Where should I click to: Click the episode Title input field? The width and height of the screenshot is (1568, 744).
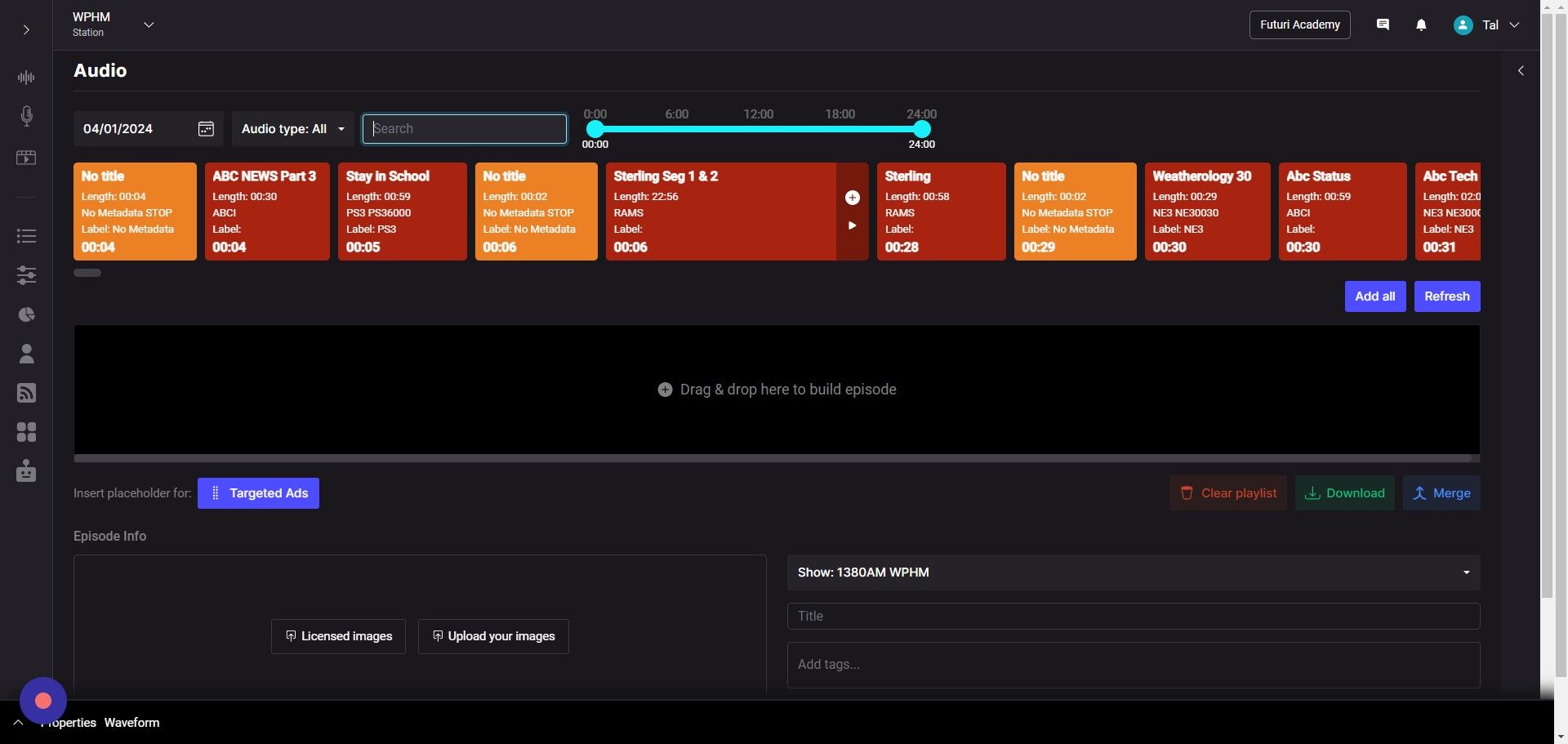click(x=1133, y=617)
